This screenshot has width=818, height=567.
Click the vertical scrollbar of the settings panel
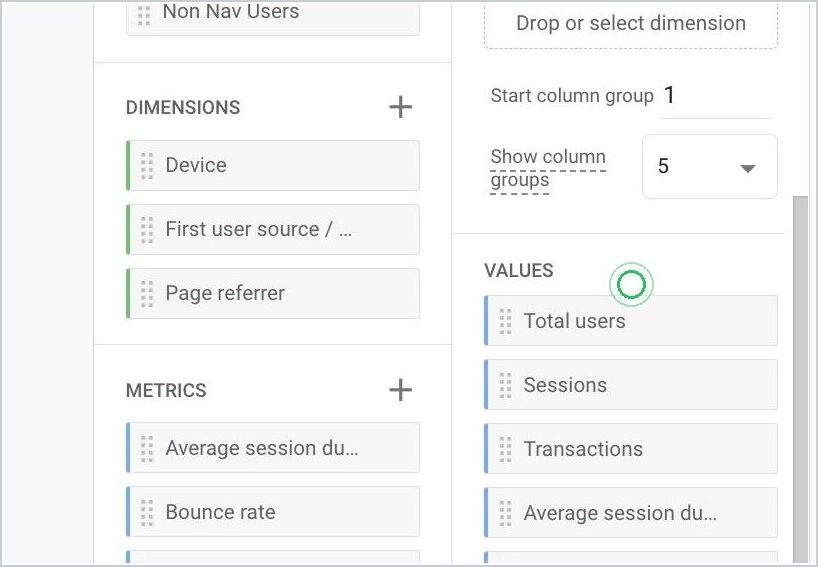(x=800, y=378)
